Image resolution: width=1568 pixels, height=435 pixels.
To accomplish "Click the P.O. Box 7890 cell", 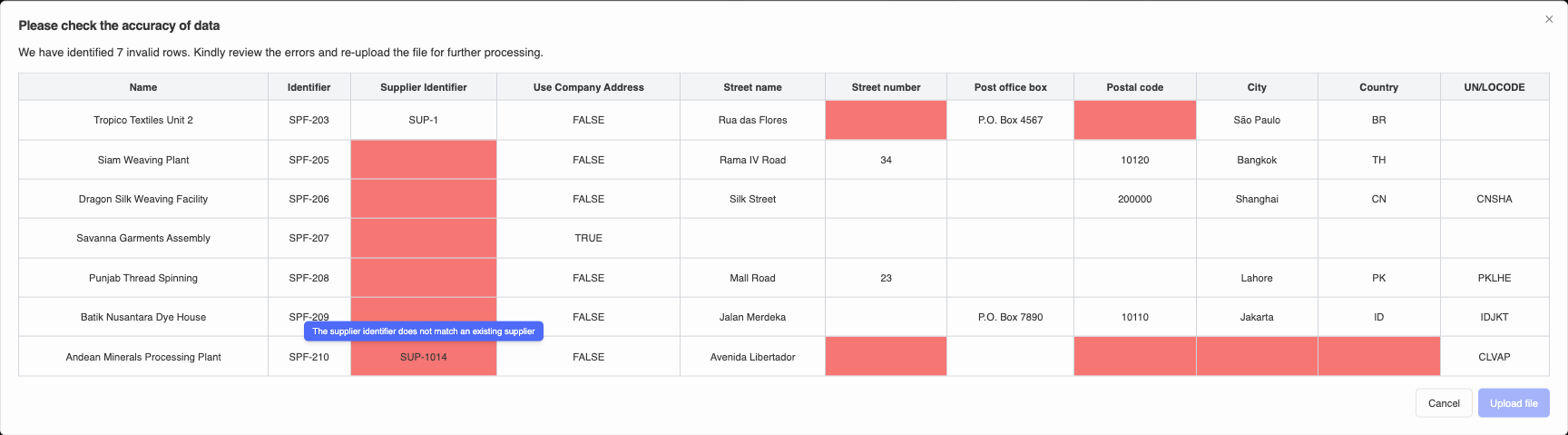I will (1010, 317).
